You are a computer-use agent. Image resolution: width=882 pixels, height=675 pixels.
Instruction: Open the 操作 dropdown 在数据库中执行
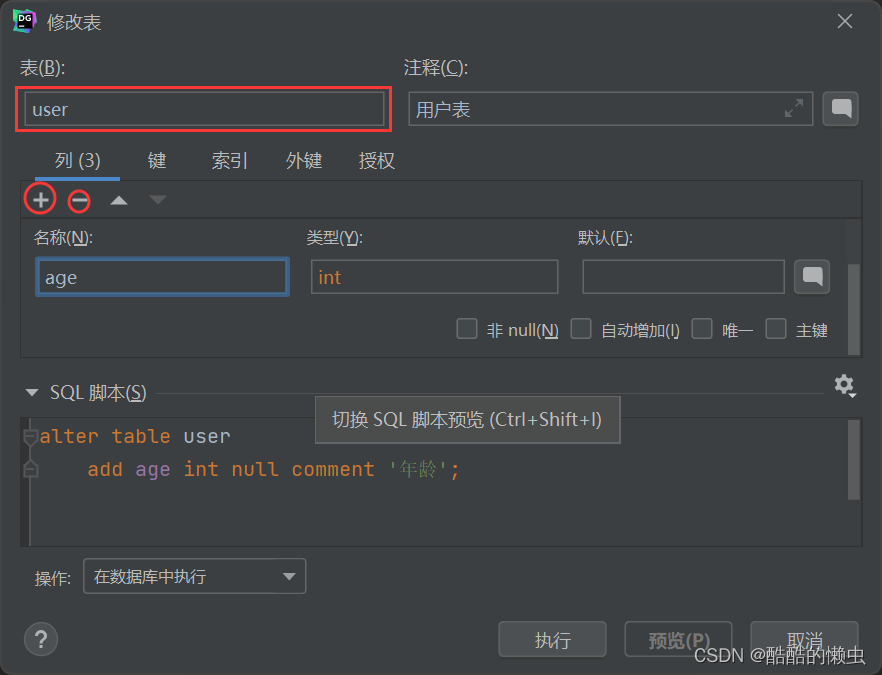[195, 576]
